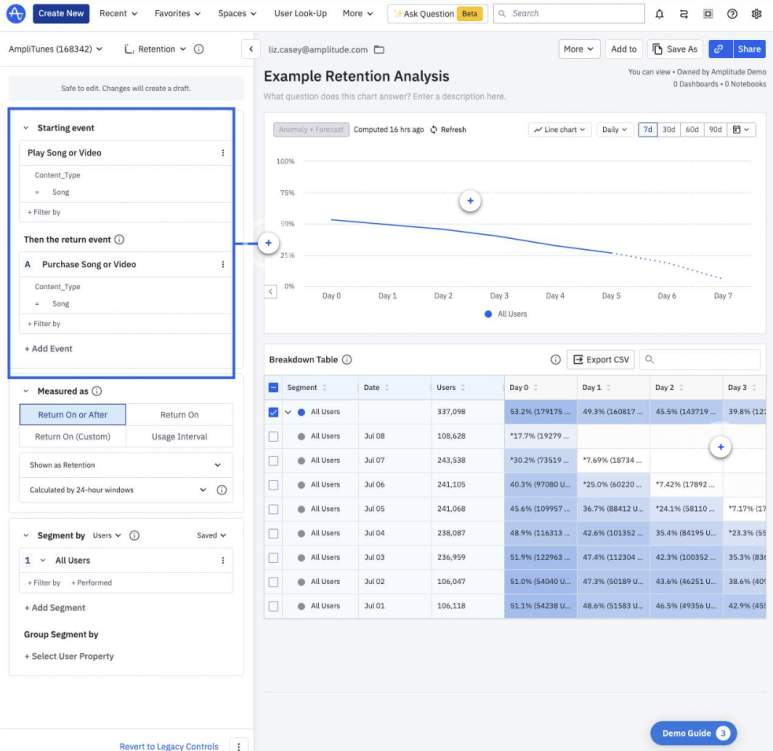This screenshot has width=773, height=751.
Task: Click info icon left of Export CSV
Action: [556, 359]
